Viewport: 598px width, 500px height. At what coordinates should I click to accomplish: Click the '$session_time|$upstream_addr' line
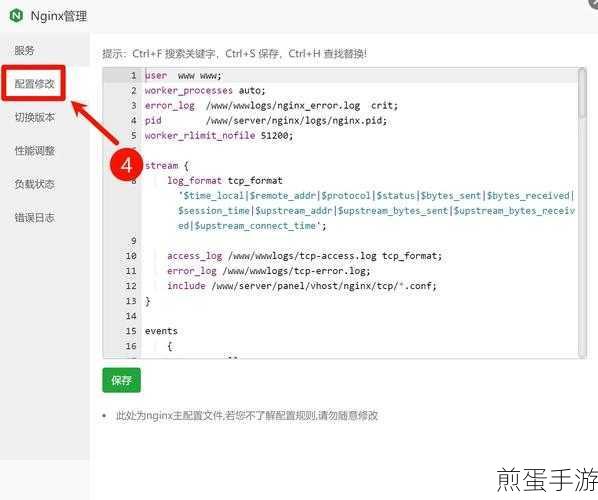[376, 211]
